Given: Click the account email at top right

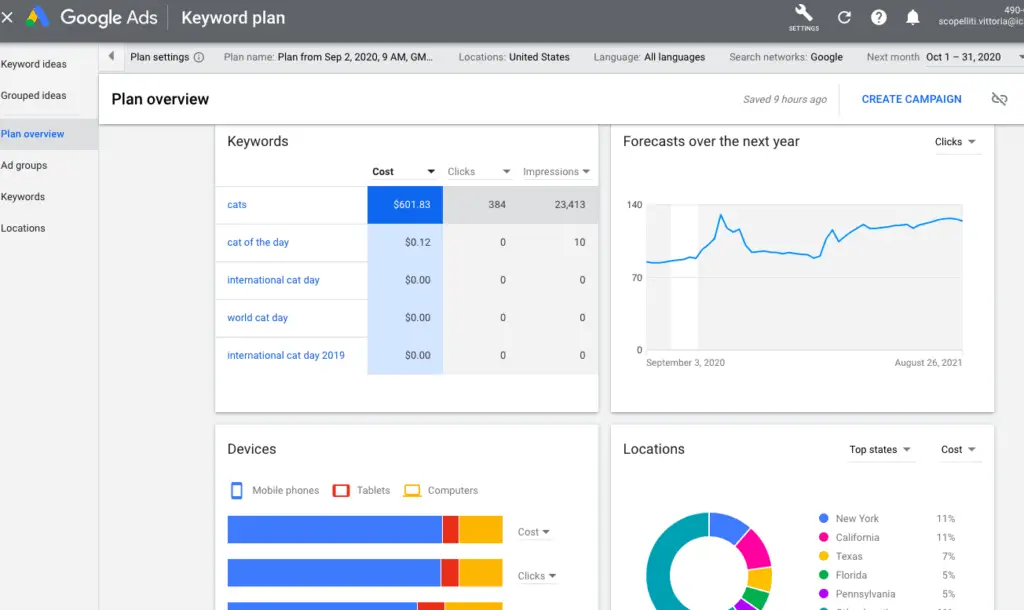Looking at the screenshot, I should point(981,22).
